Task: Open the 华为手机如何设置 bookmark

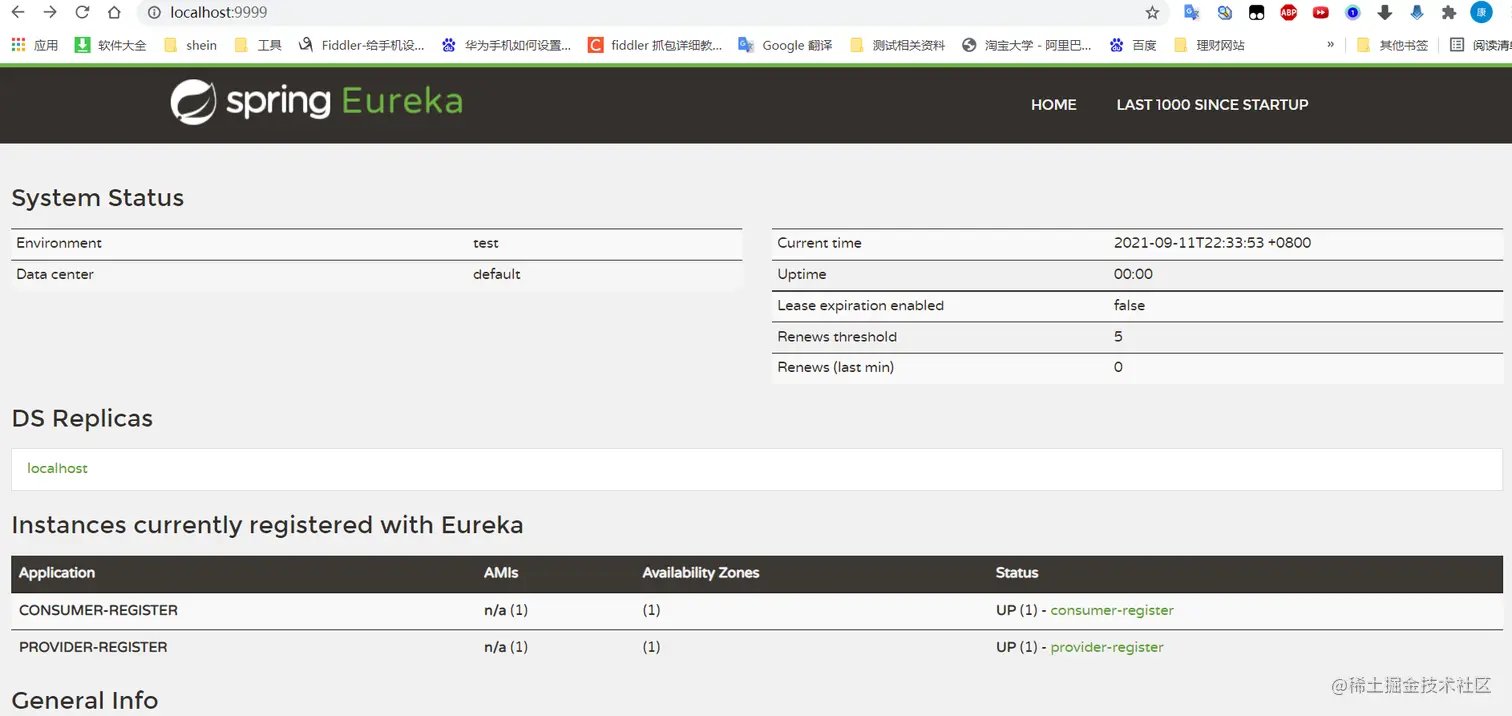Action: click(507, 45)
